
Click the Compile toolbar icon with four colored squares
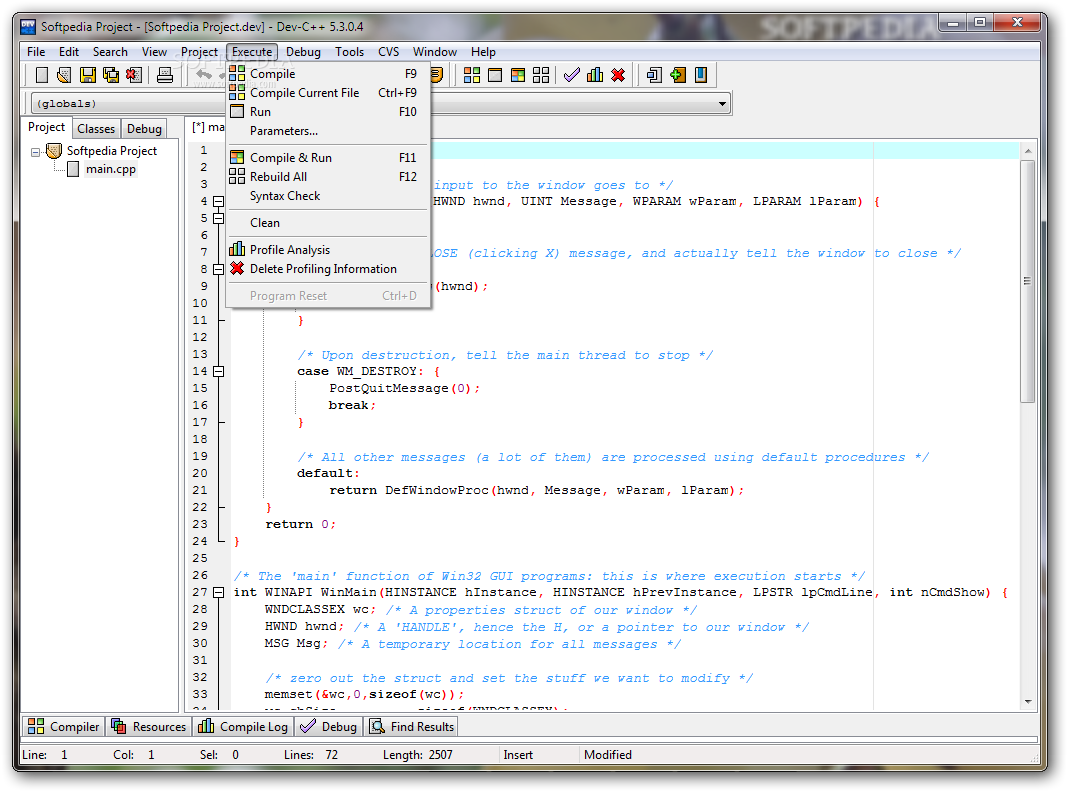click(472, 75)
